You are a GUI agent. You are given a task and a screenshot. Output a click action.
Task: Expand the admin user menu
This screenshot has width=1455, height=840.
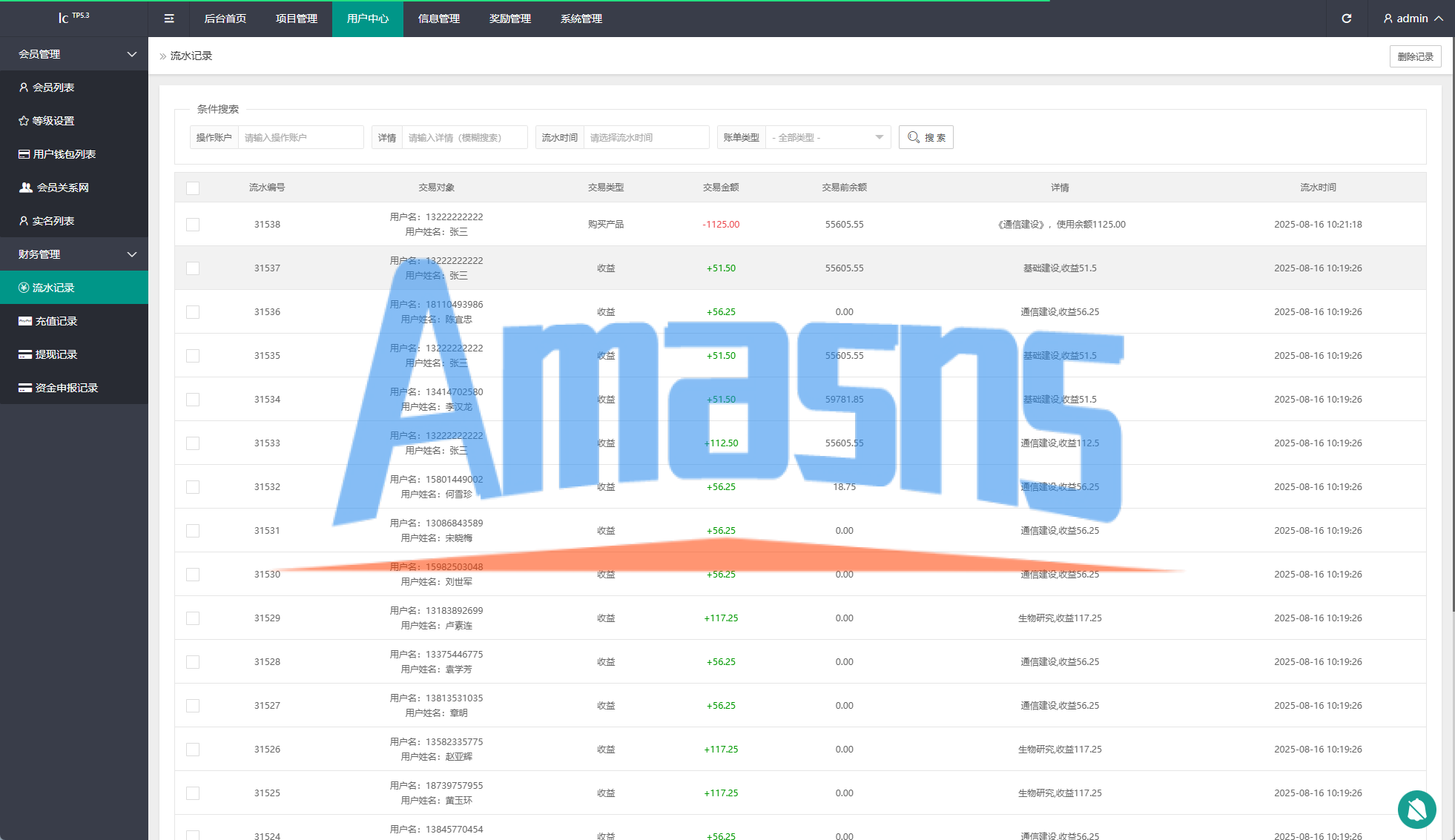[x=1412, y=19]
